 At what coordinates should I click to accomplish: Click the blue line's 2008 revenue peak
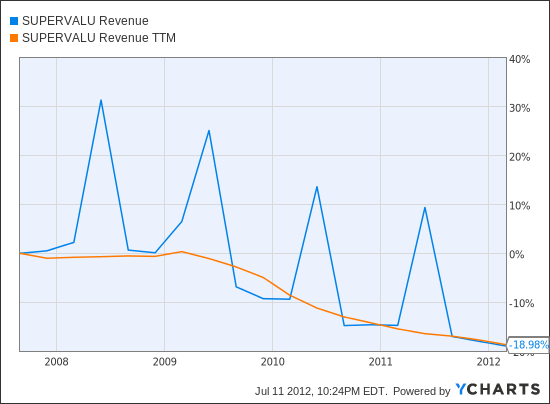pyautogui.click(x=101, y=101)
